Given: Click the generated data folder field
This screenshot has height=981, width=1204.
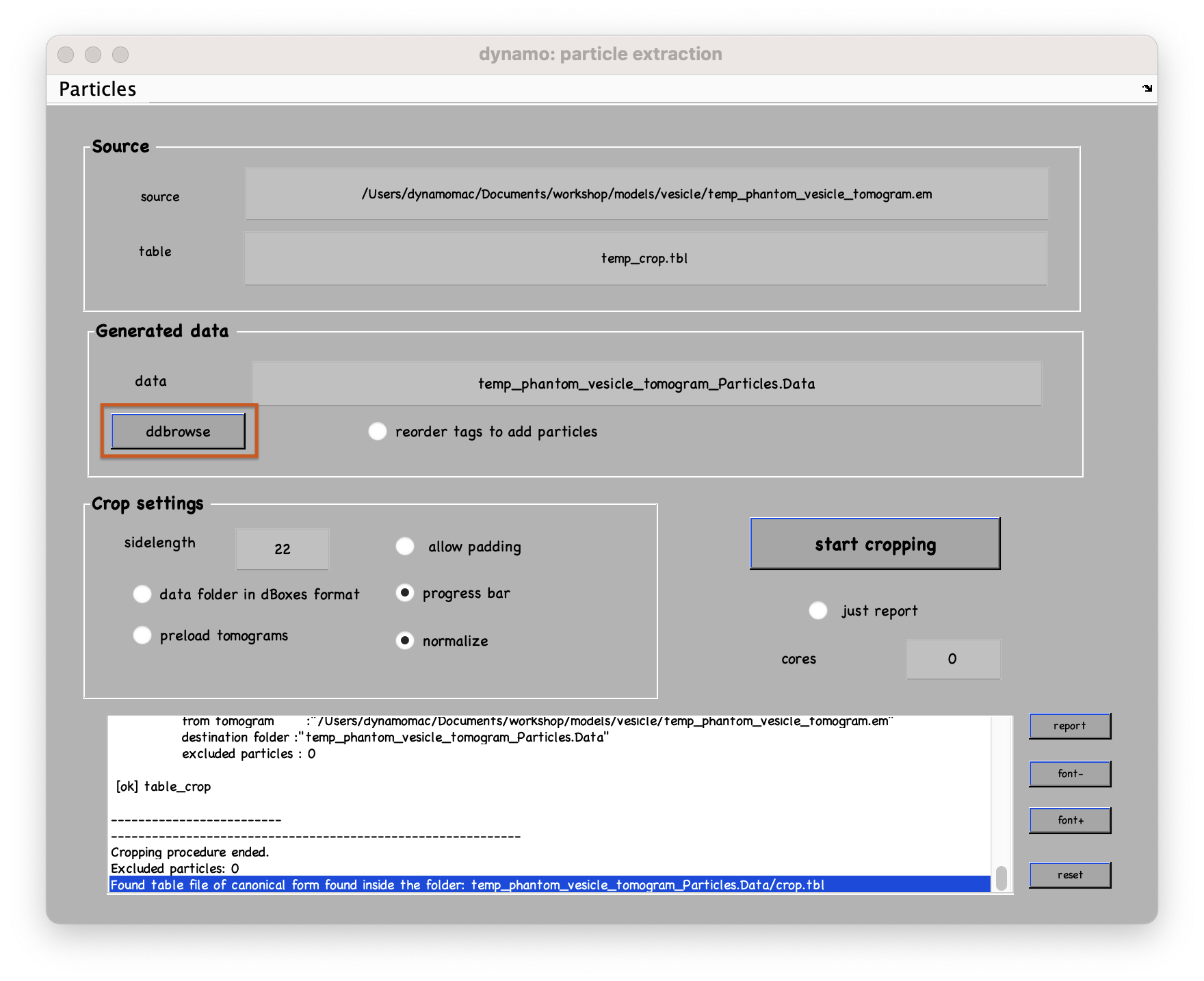Looking at the screenshot, I should 646,384.
